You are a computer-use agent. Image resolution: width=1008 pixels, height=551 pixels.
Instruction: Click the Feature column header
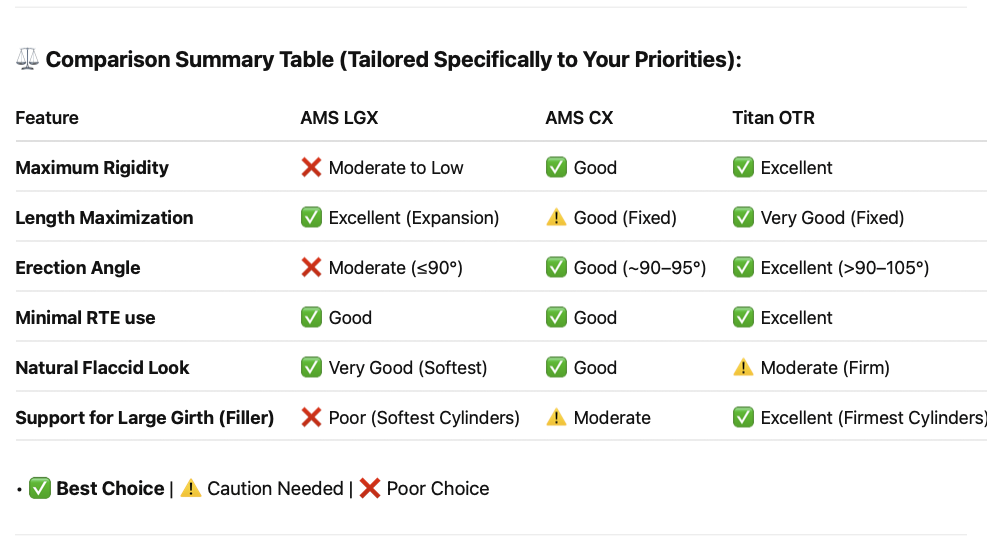47,118
